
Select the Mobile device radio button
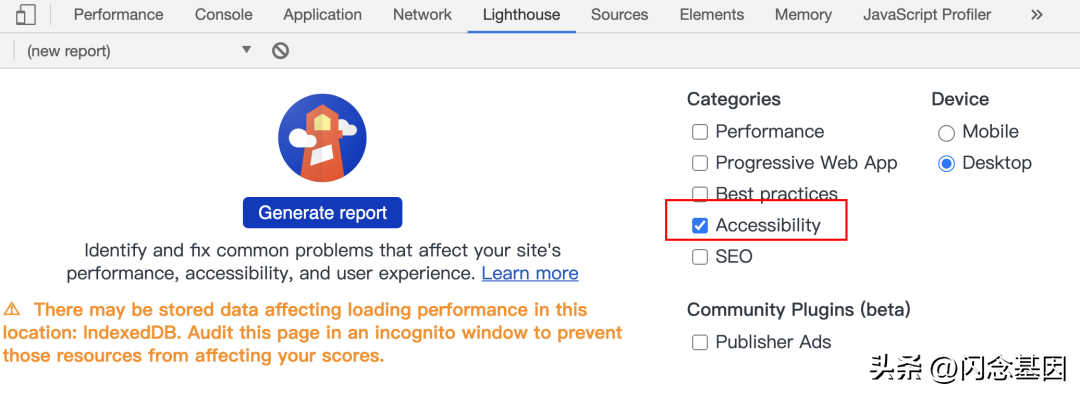coord(946,132)
